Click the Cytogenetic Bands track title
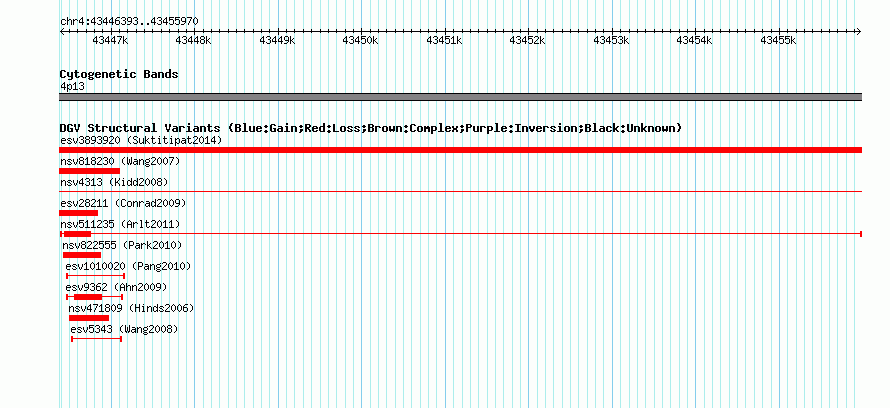This screenshot has height=408, width=890. tap(119, 74)
